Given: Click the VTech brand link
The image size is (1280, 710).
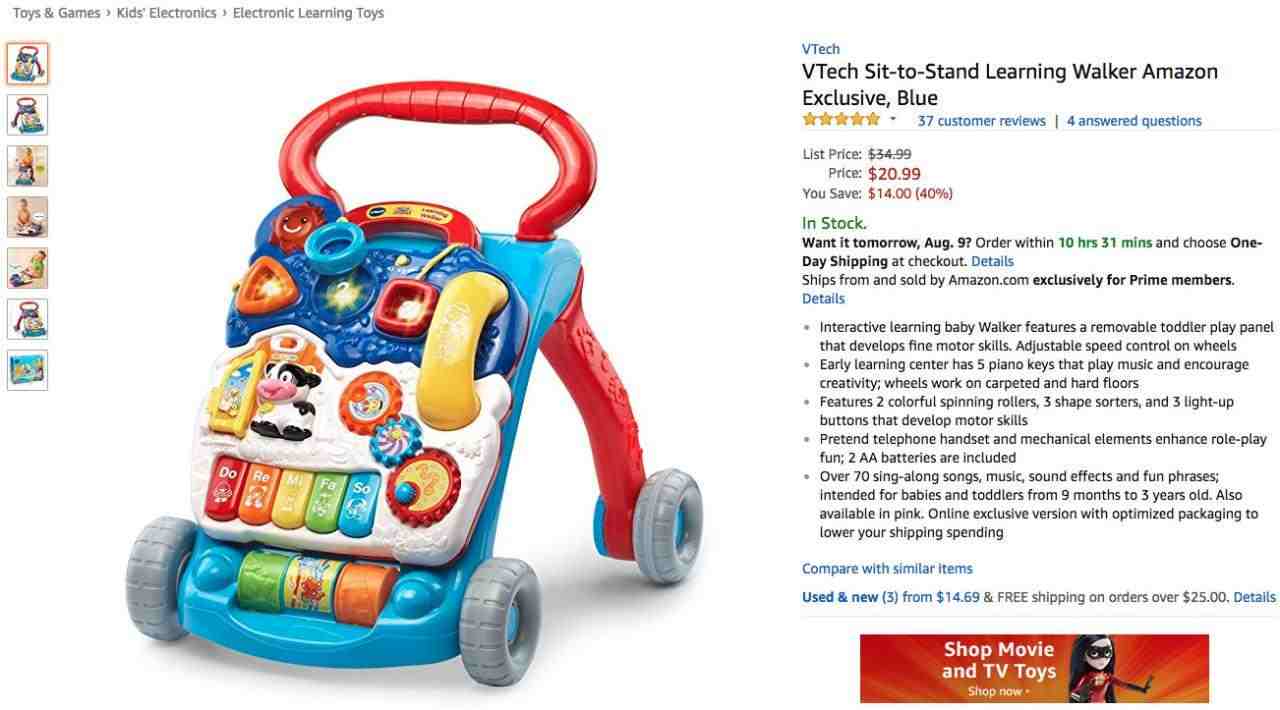Looking at the screenshot, I should click(x=821, y=49).
